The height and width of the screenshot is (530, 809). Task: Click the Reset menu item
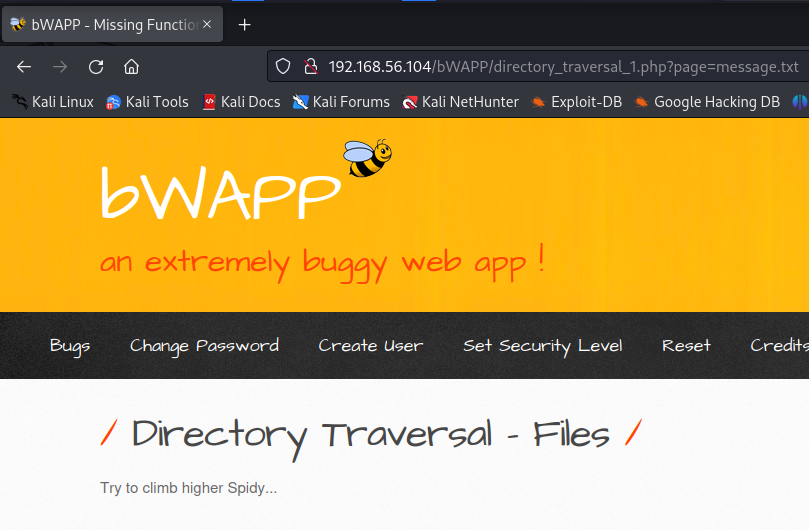point(686,345)
